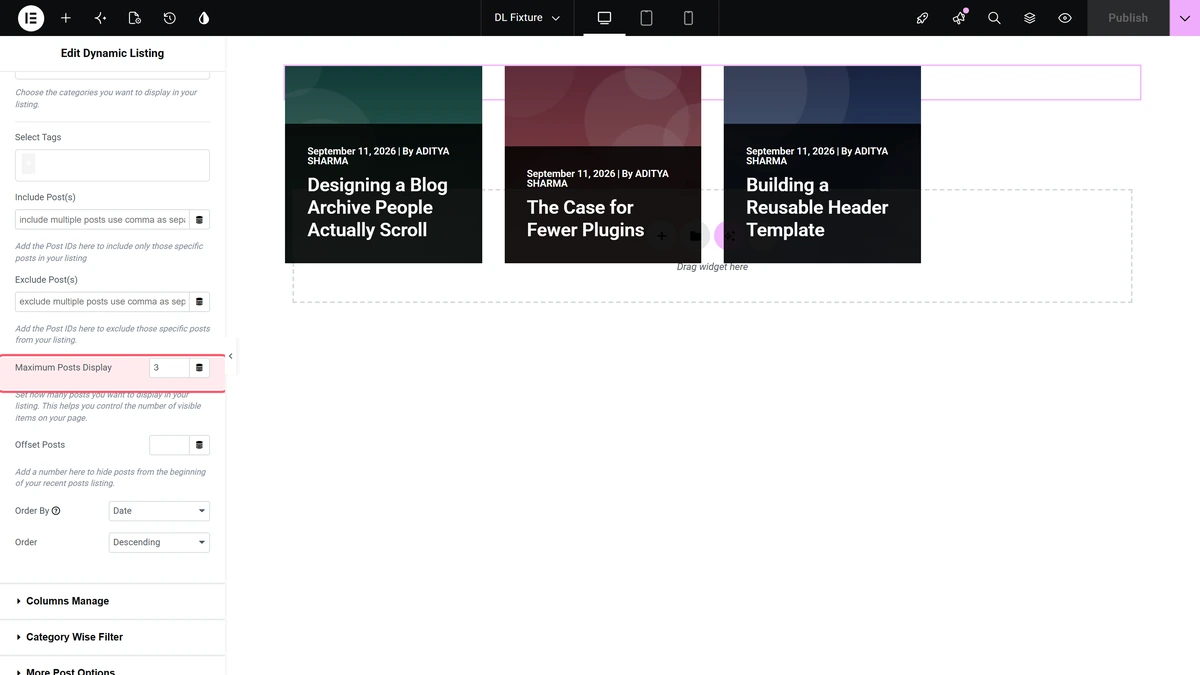Click the "Maximum Posts Display" label
The image size is (1200, 675).
(x=63, y=368)
